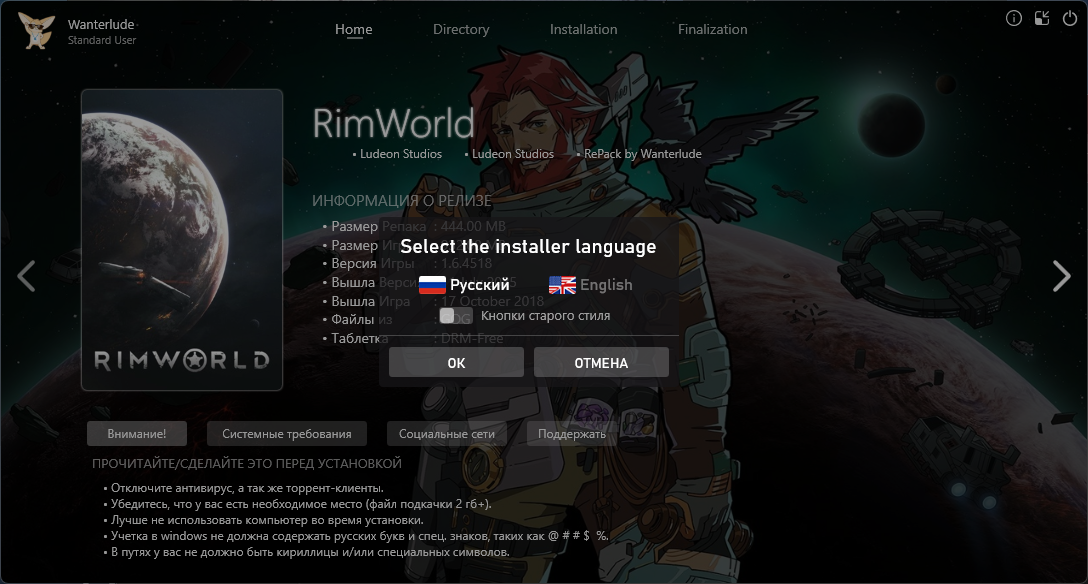Toggle the 'Кнопки старого стиля' switch
Screen dimensions: 1088x584
(x=448, y=316)
